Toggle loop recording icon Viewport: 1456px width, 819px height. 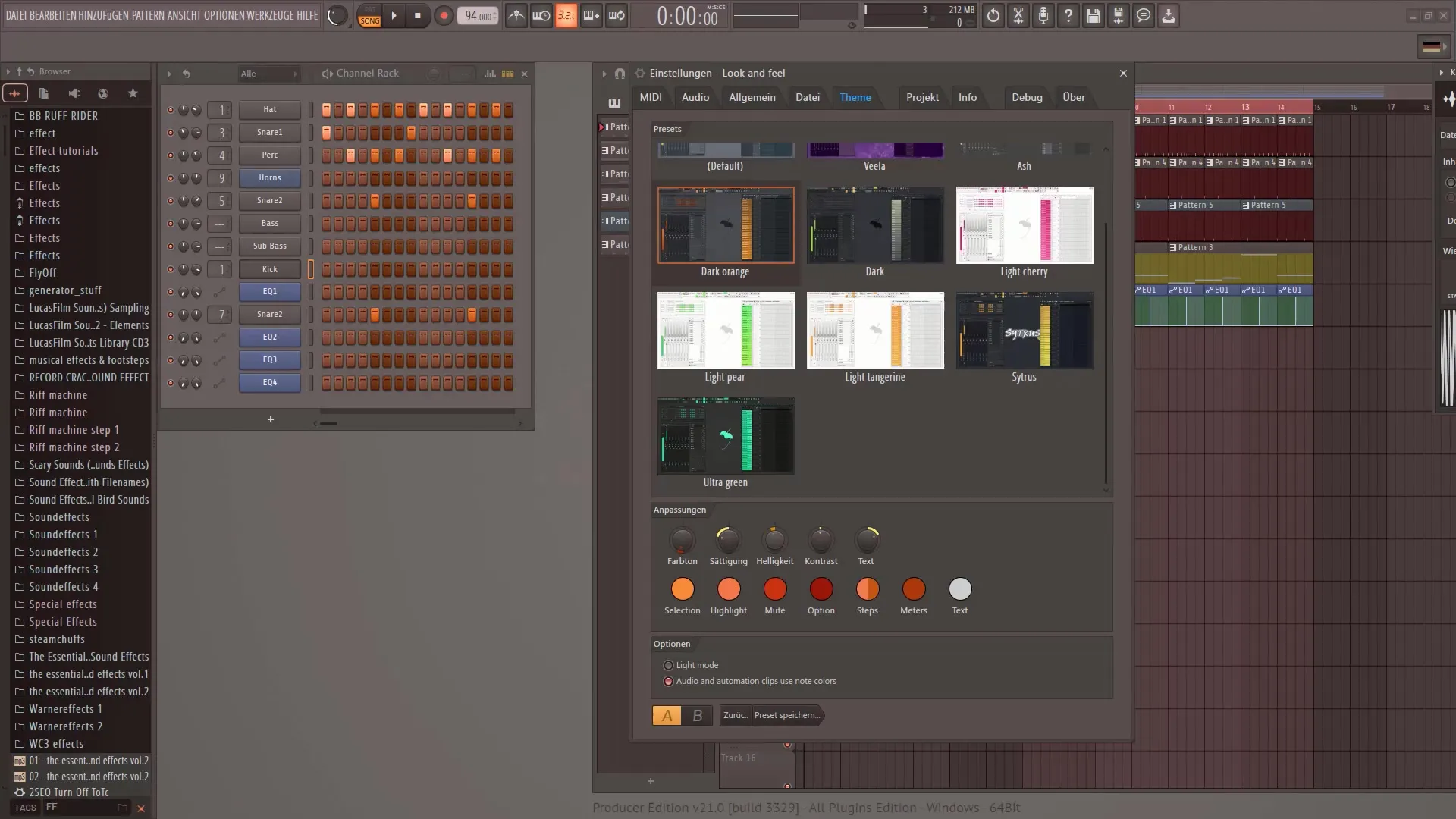(617, 15)
